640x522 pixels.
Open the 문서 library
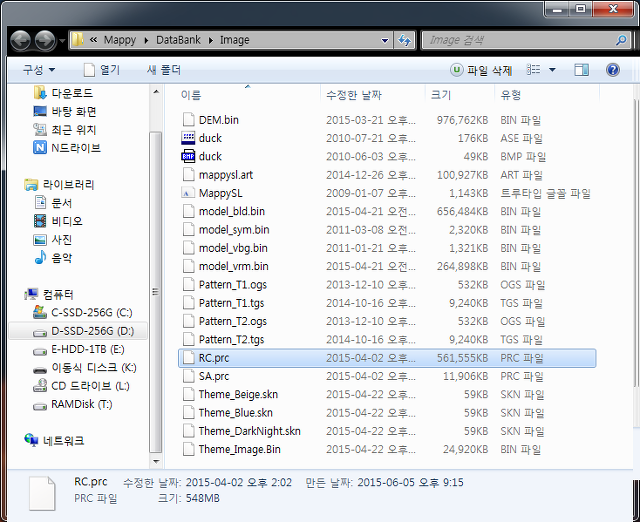(53, 203)
